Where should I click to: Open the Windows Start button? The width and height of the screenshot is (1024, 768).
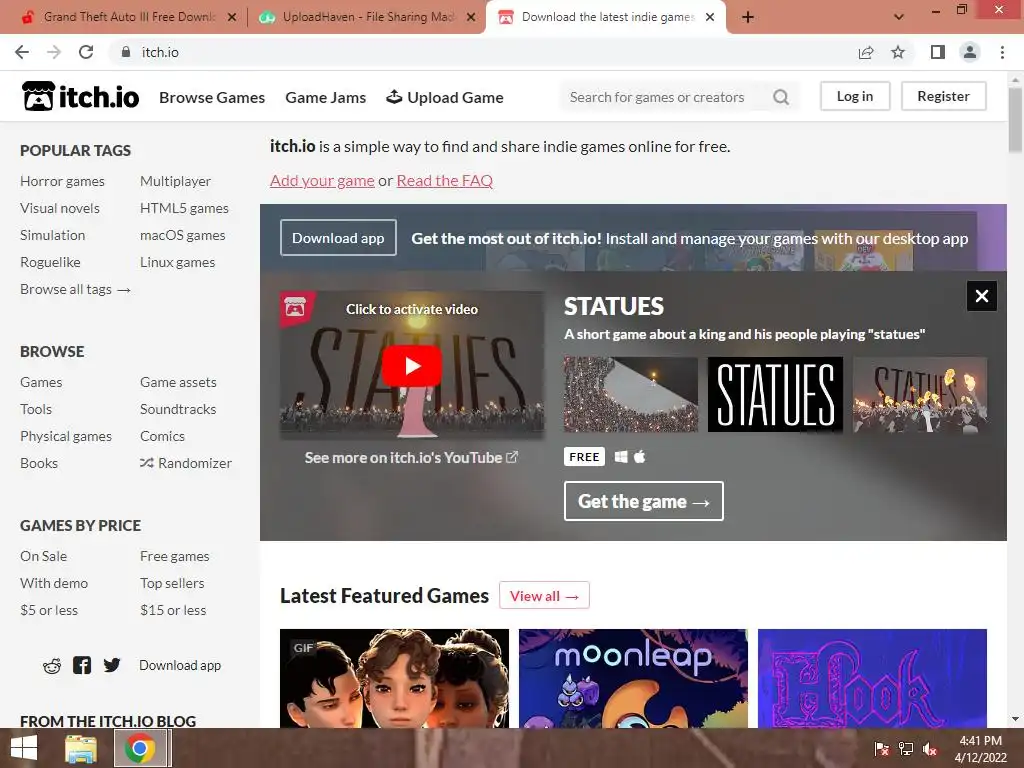click(24, 748)
